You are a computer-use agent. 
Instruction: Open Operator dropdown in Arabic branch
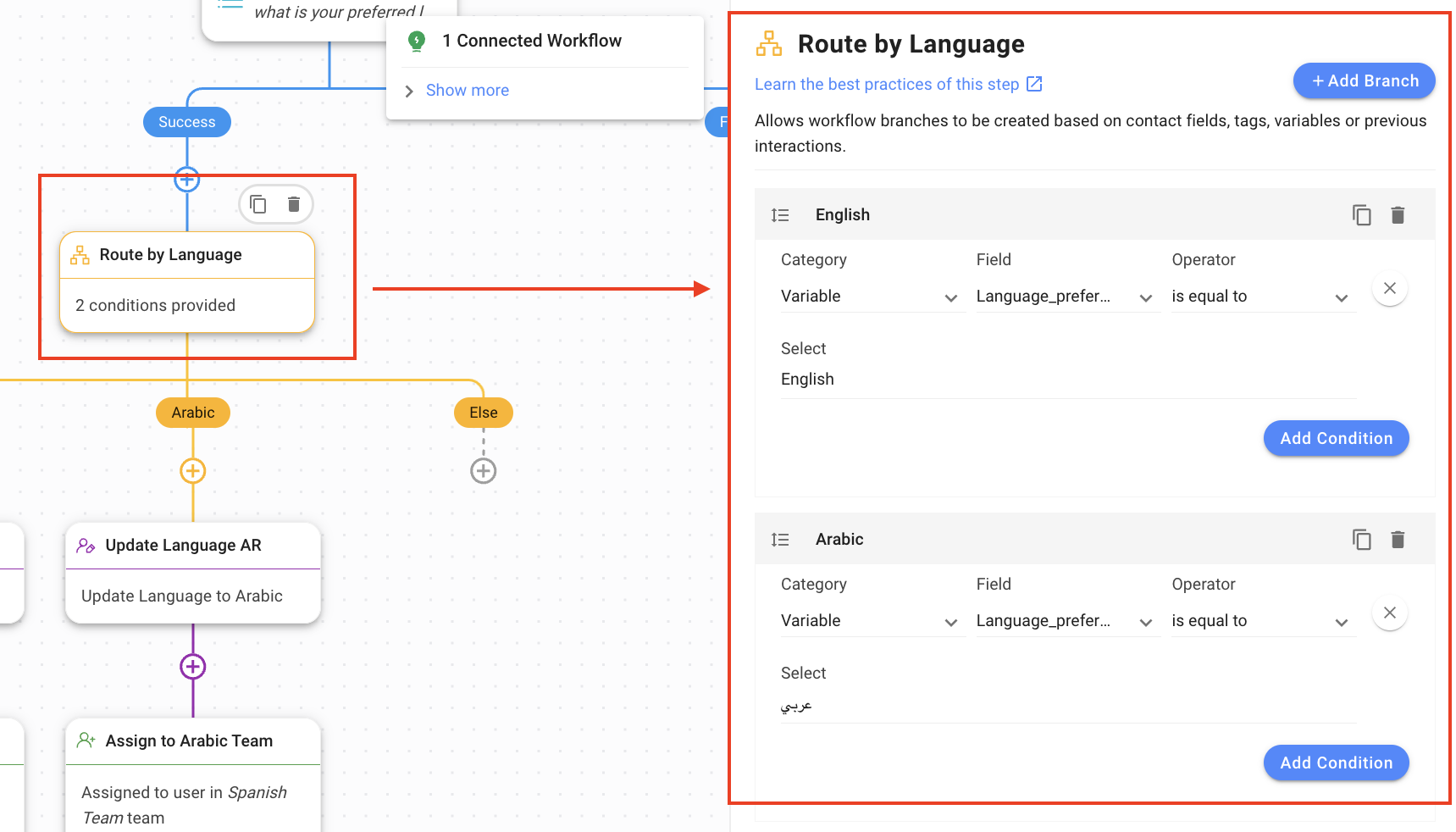click(1259, 621)
